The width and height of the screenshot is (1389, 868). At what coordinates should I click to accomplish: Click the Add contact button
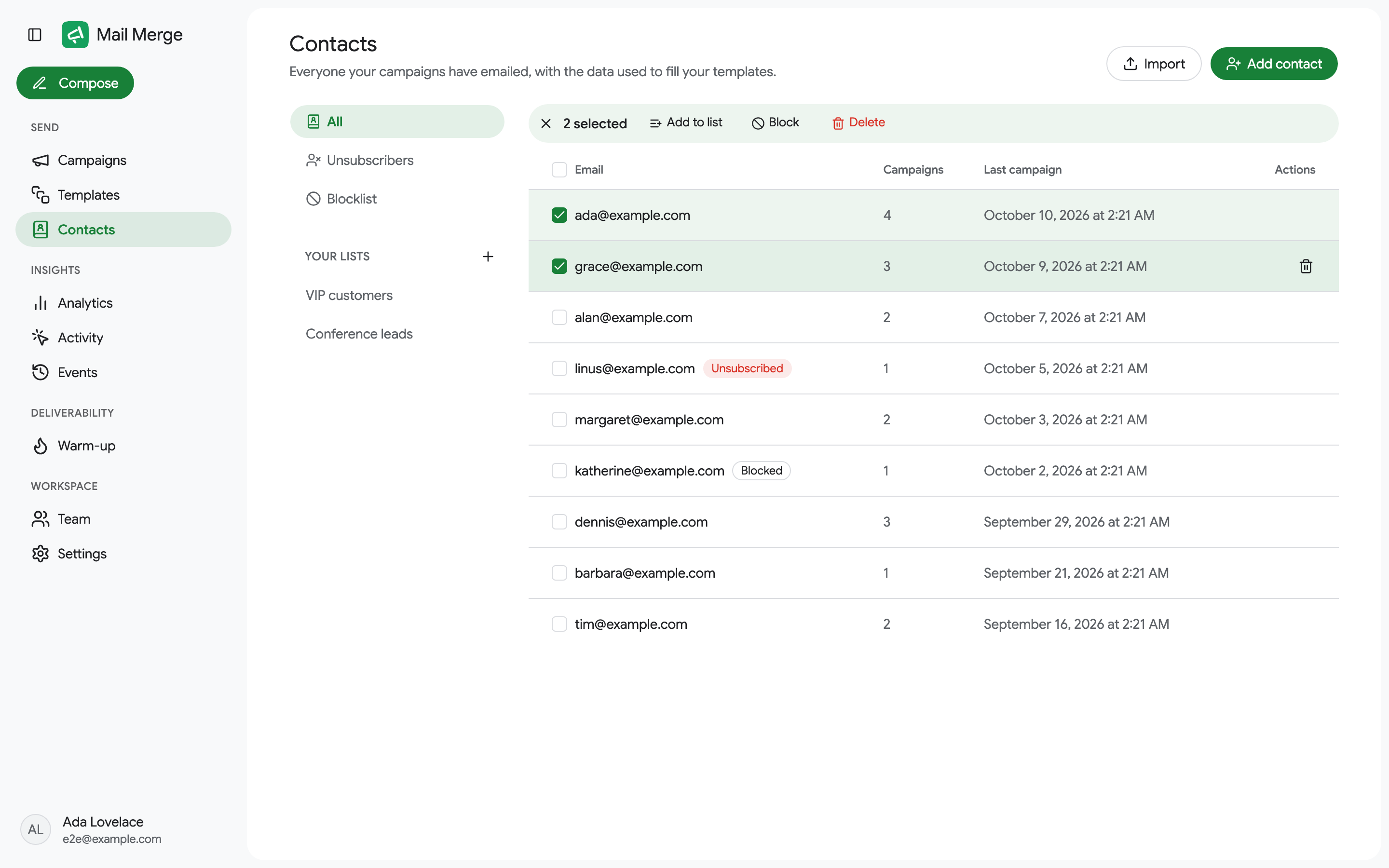coord(1274,64)
